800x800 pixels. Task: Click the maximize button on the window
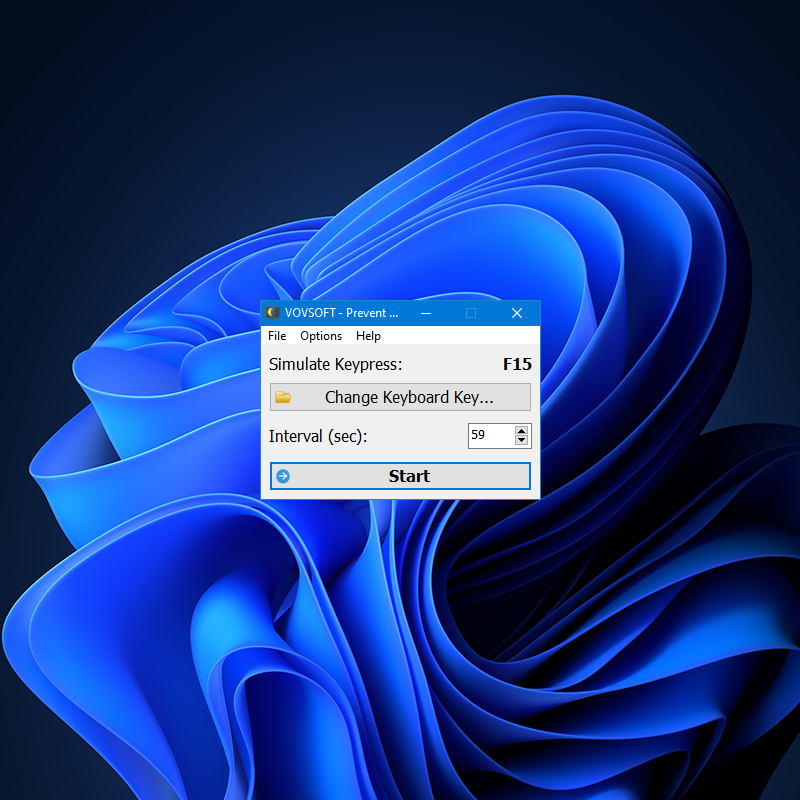[x=470, y=313]
